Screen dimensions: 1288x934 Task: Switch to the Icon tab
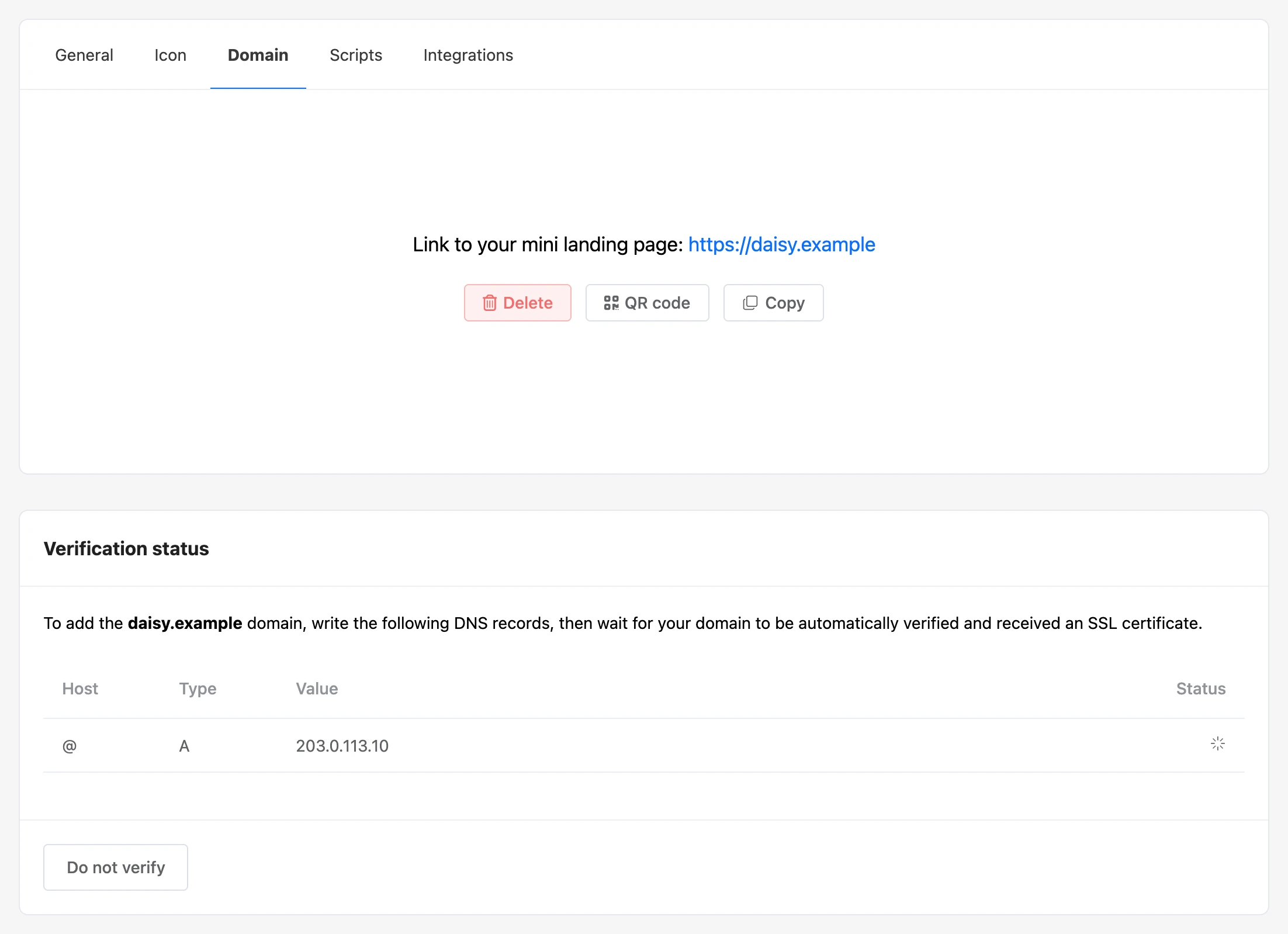click(x=170, y=55)
